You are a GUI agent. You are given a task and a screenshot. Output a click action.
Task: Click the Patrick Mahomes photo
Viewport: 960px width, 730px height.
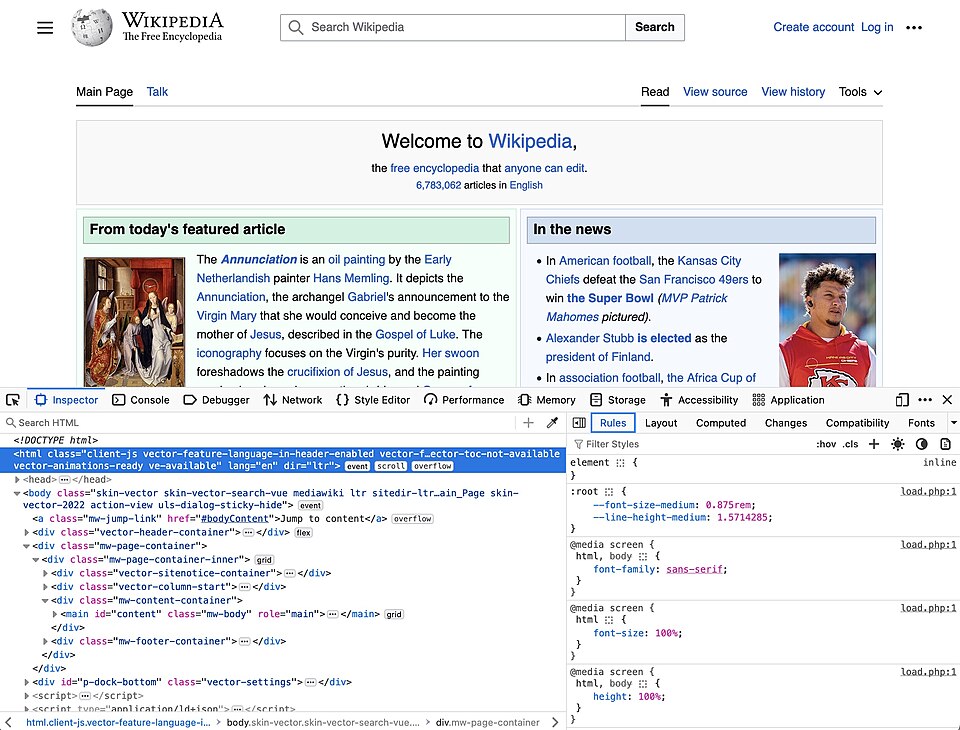(827, 320)
